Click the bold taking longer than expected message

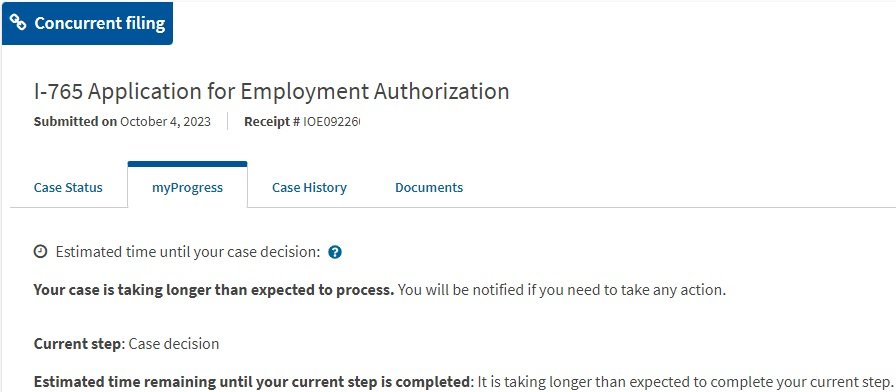click(x=214, y=290)
